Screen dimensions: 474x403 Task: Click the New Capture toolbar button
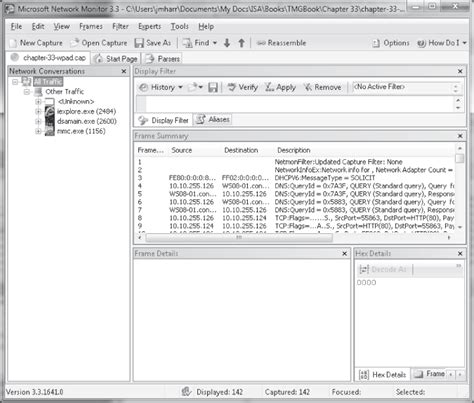tap(36, 43)
